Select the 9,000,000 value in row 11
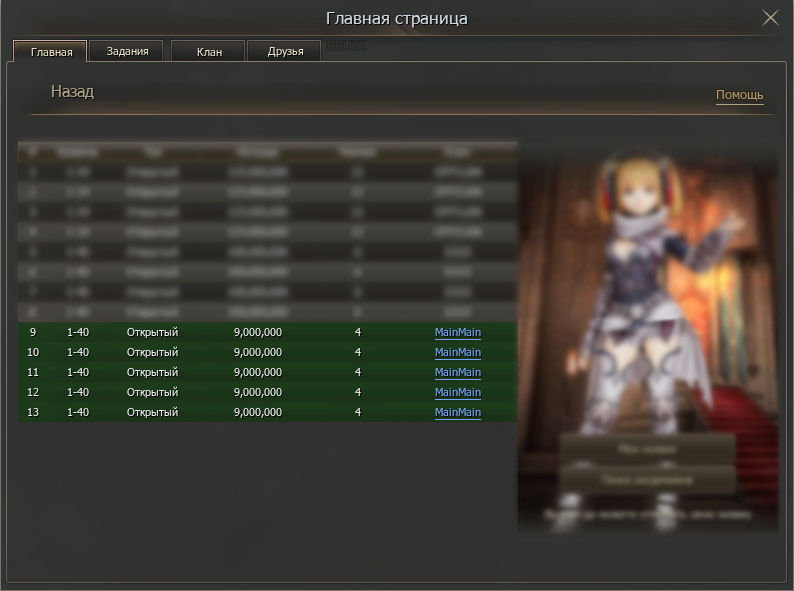Viewport: 794px width, 591px height. [257, 372]
